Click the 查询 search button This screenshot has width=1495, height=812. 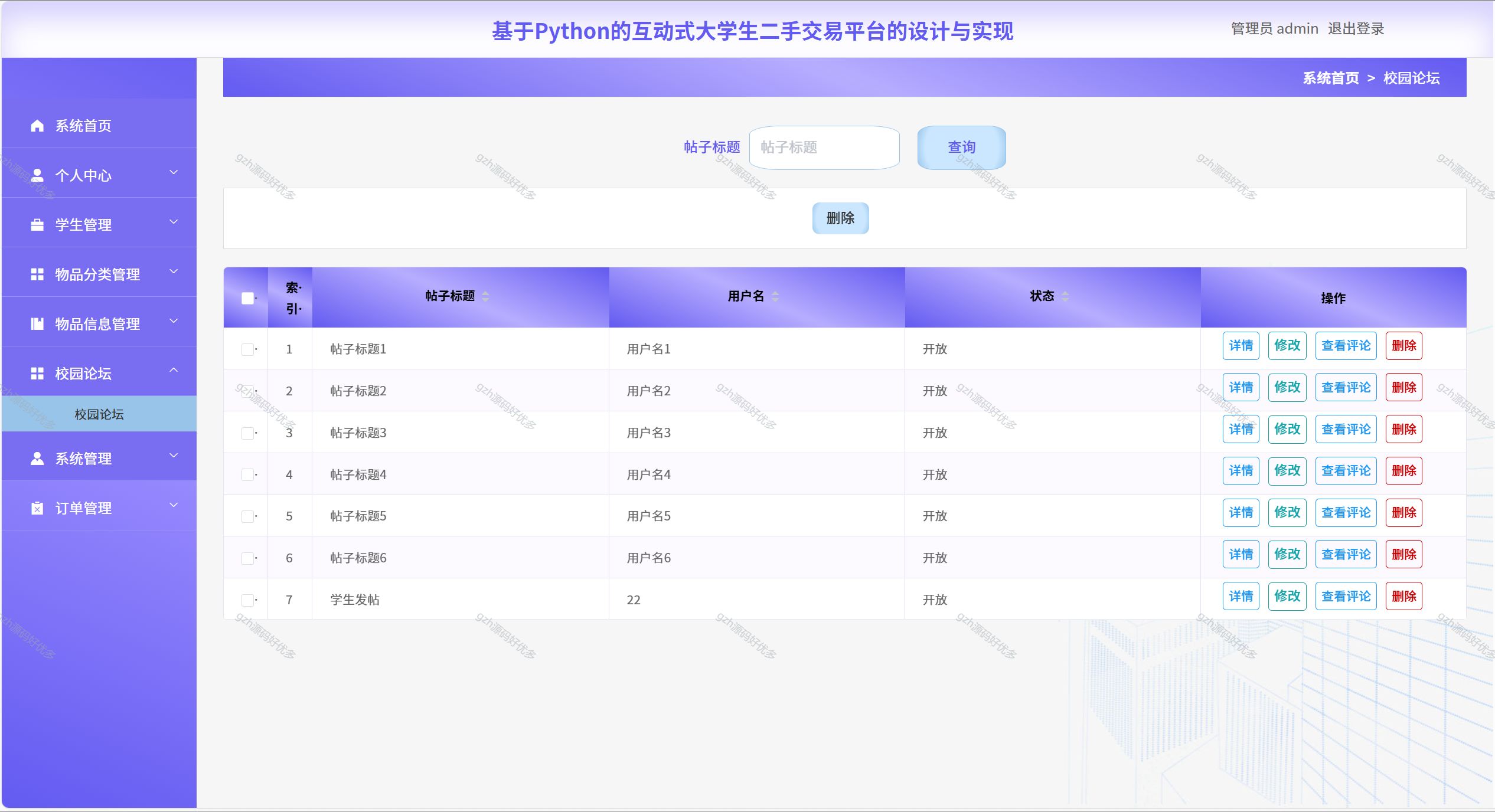click(x=961, y=148)
